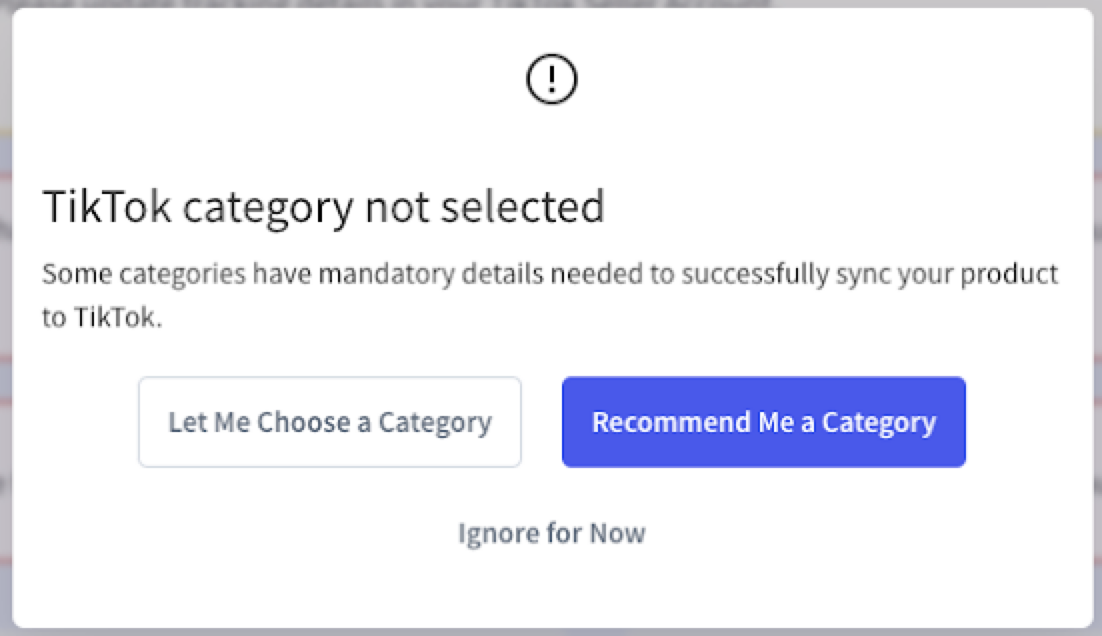Dismiss dialog with Ignore for Now
Screen dimensions: 1102x636
(x=552, y=533)
